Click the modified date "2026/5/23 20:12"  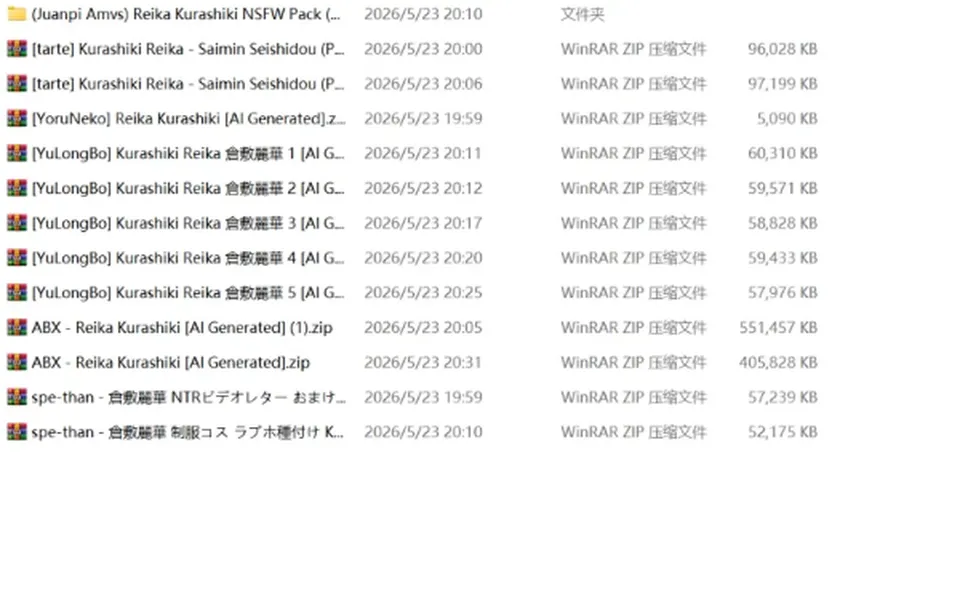[423, 188]
